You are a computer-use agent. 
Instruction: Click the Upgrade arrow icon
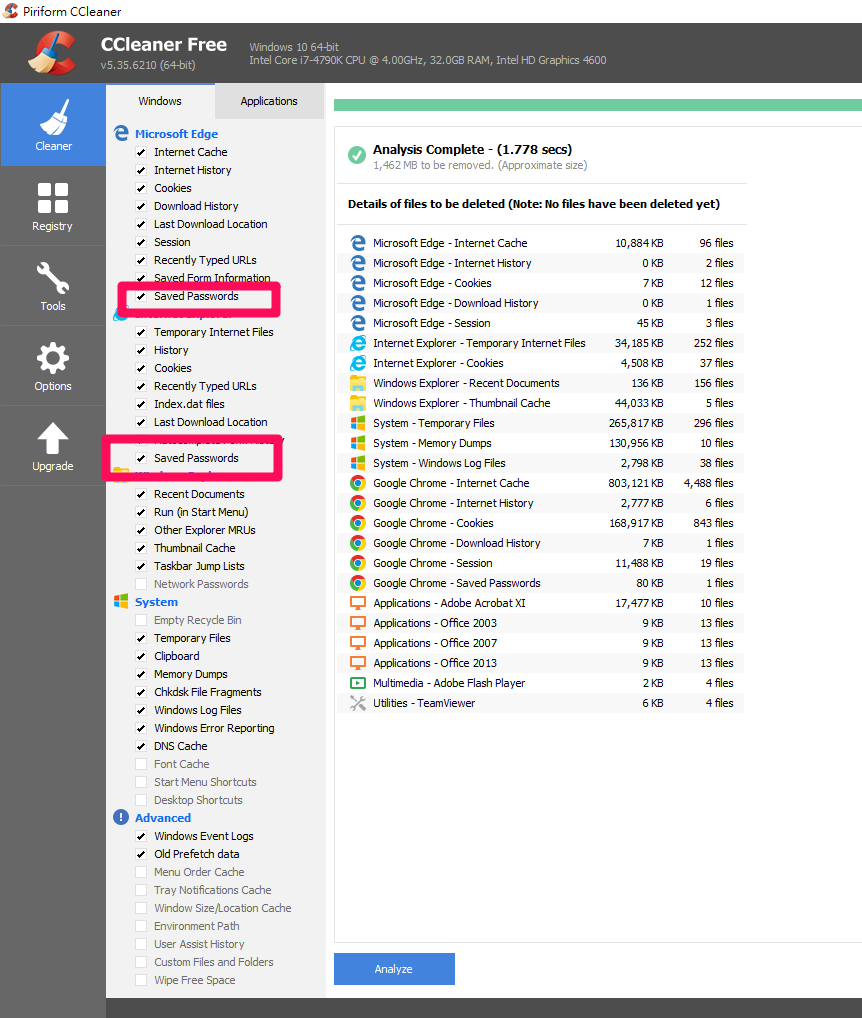coord(53,438)
